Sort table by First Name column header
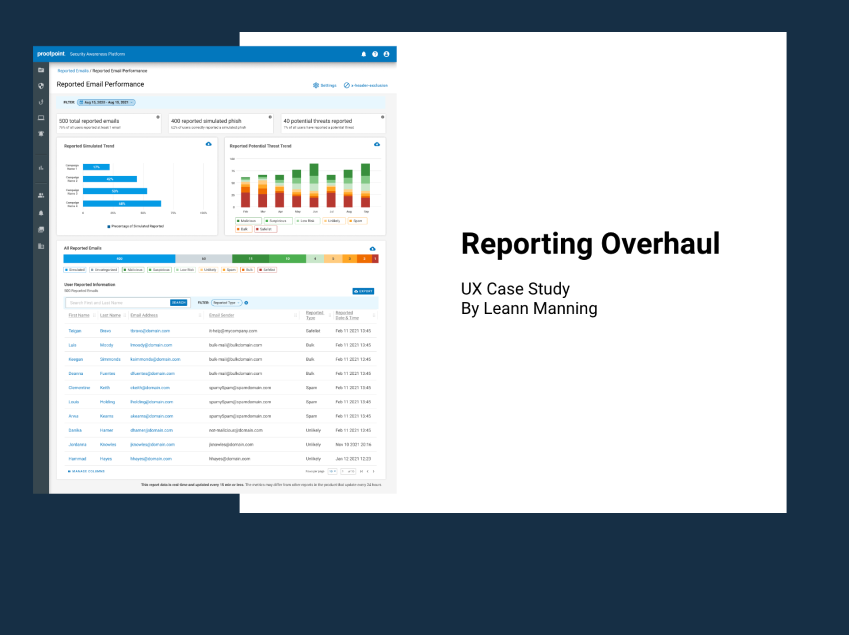849x635 pixels. click(79, 316)
